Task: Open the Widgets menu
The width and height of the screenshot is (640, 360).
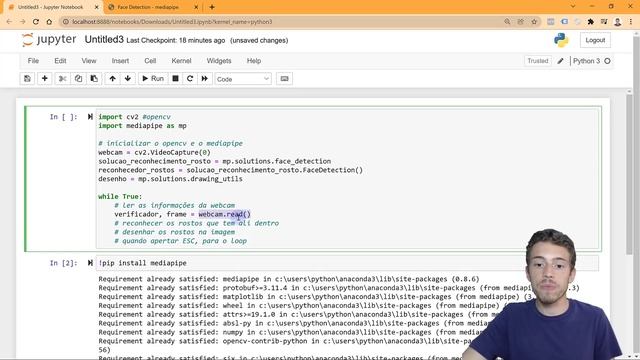Action: tap(219, 61)
